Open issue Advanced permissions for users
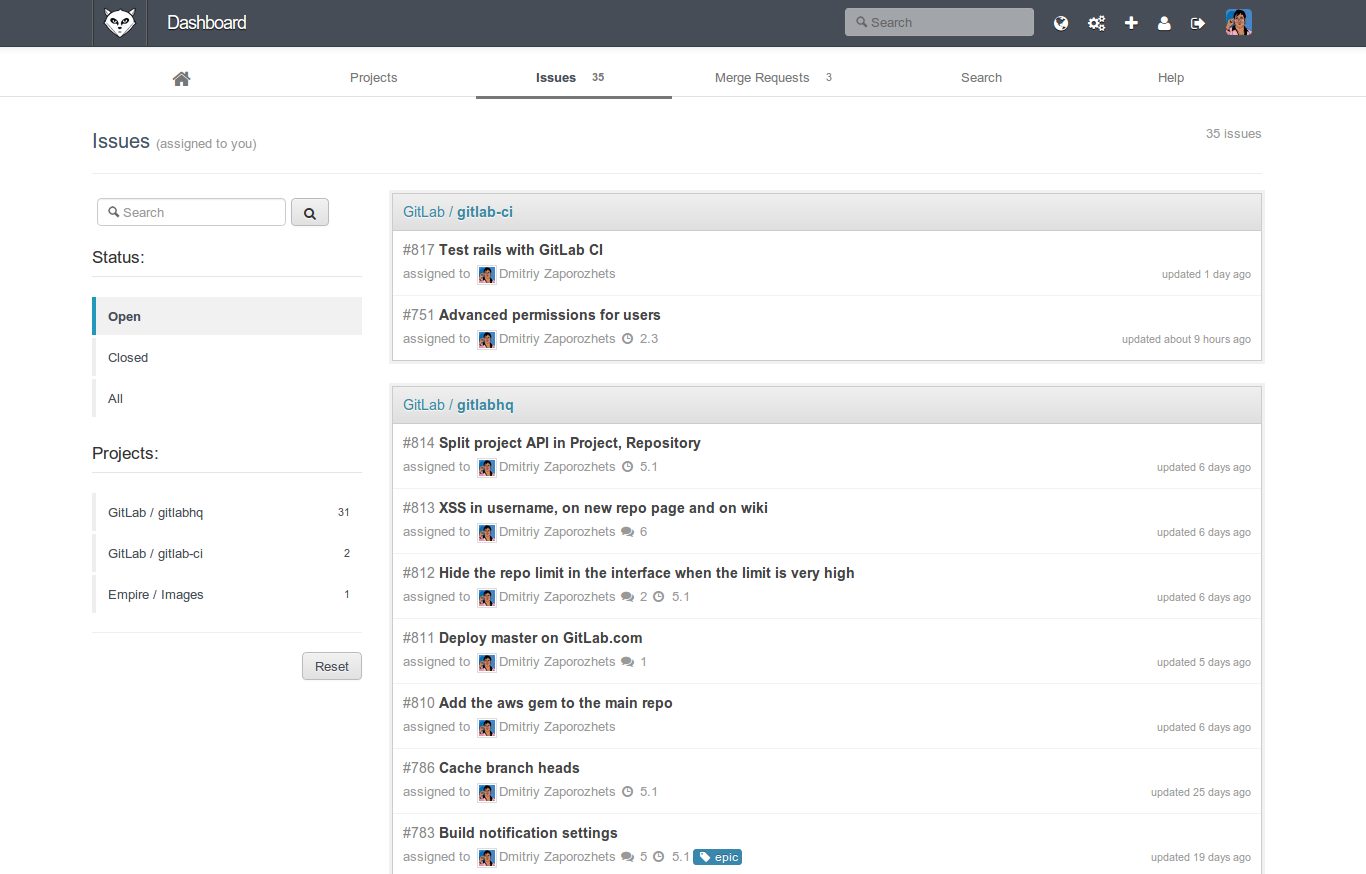This screenshot has height=874, width=1366. coord(550,315)
